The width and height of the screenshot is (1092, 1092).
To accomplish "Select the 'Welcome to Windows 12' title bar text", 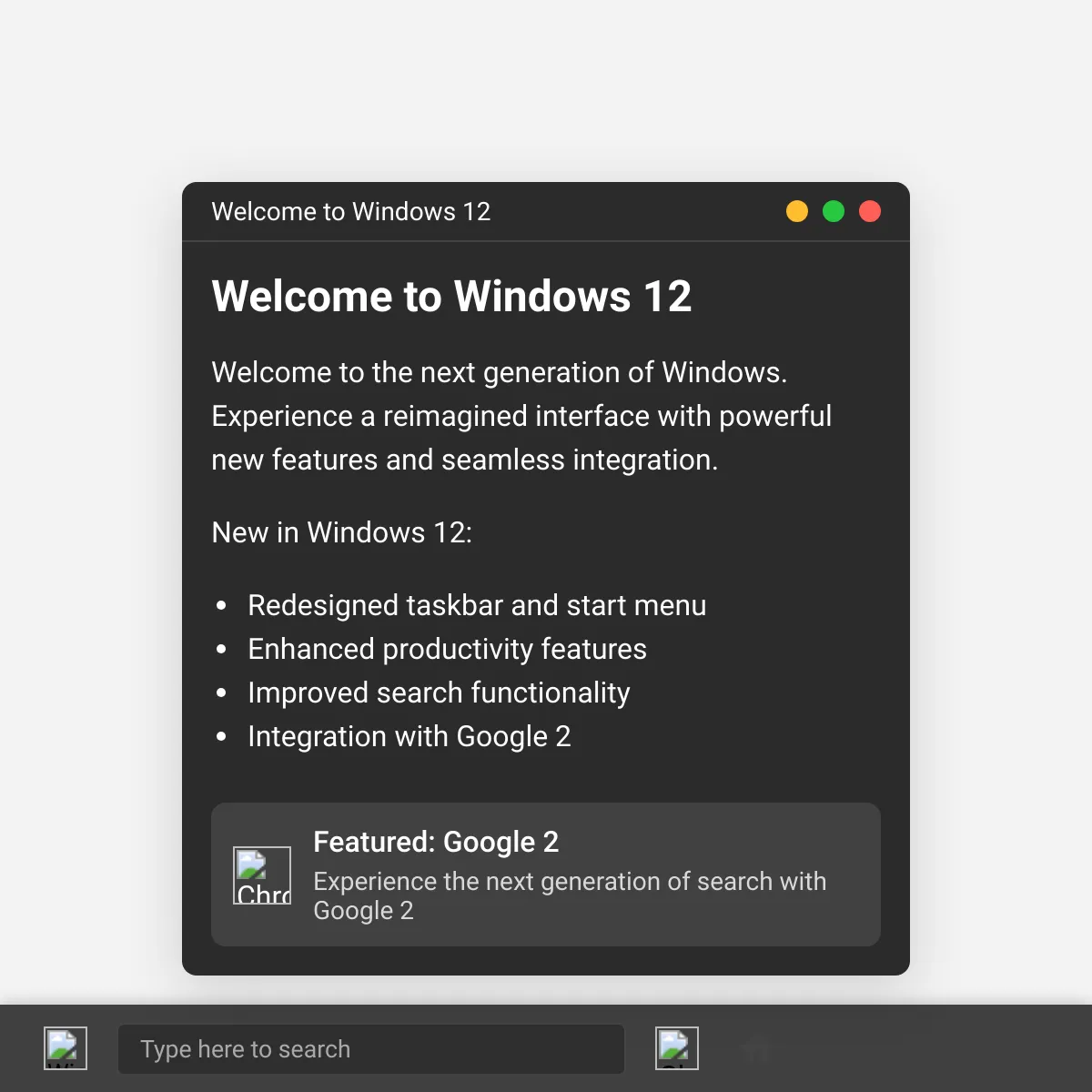I will click(x=351, y=211).
